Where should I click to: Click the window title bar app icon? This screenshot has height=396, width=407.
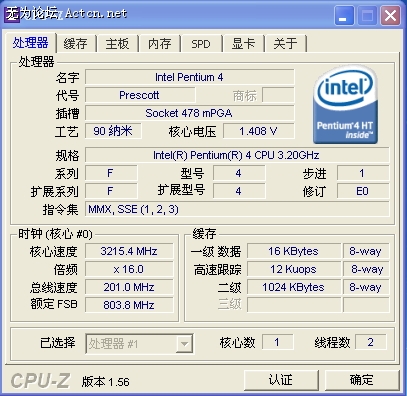pyautogui.click(x=12, y=15)
